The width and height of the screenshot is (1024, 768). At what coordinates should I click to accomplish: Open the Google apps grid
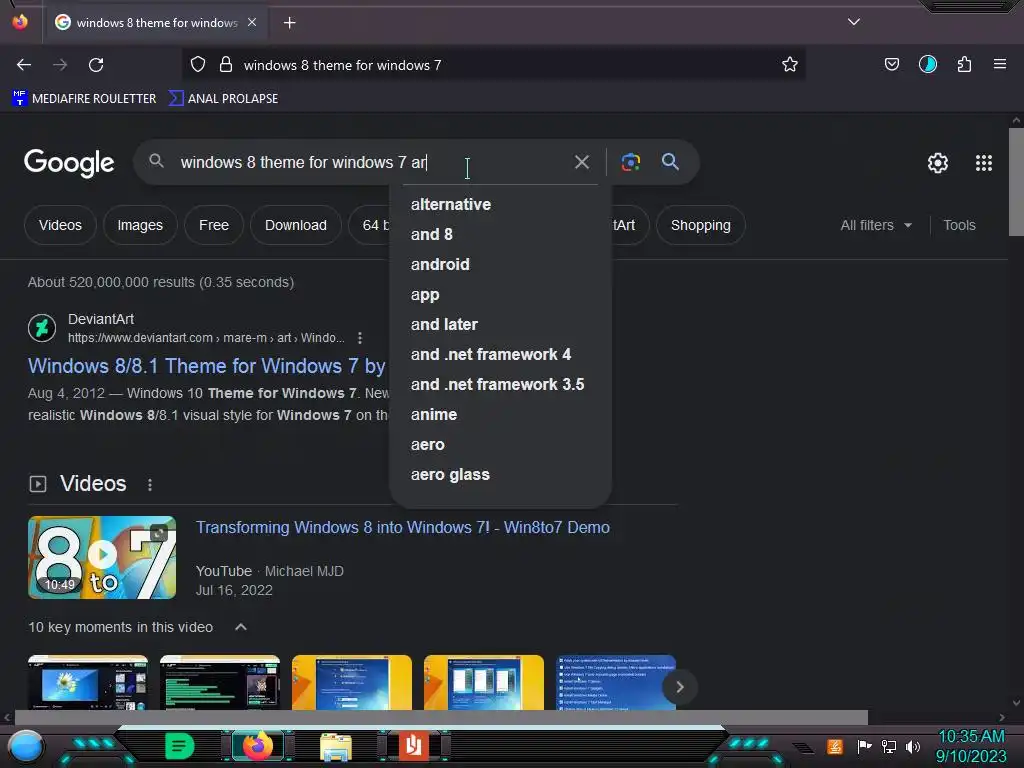[x=984, y=163]
